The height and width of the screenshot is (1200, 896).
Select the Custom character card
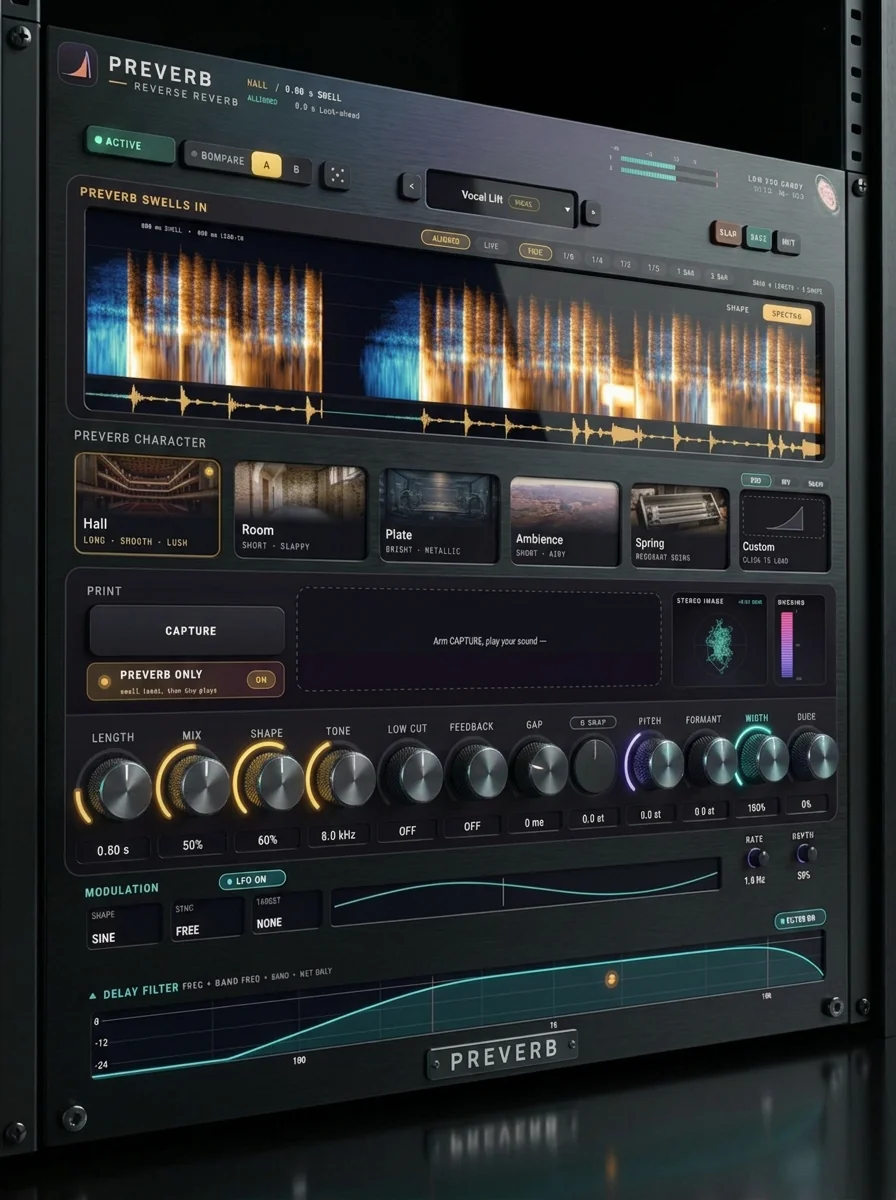click(785, 531)
